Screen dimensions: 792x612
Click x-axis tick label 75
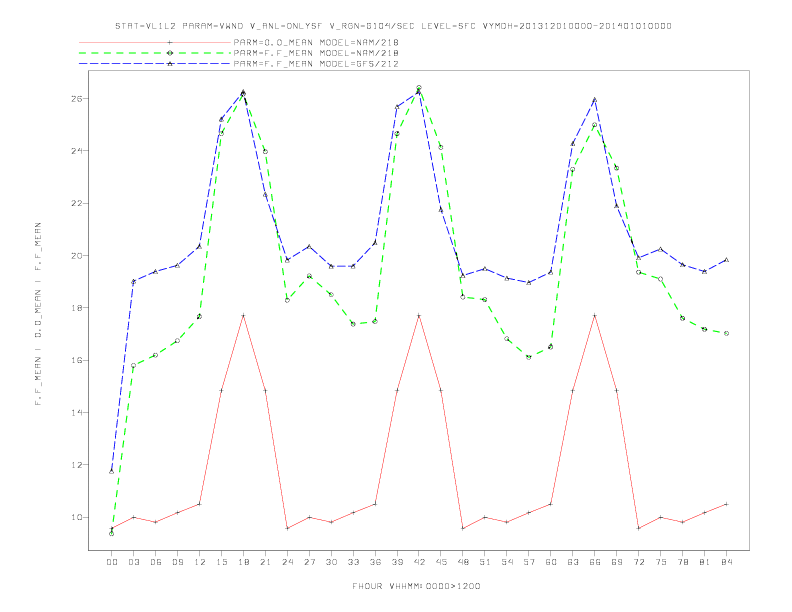coord(661,562)
